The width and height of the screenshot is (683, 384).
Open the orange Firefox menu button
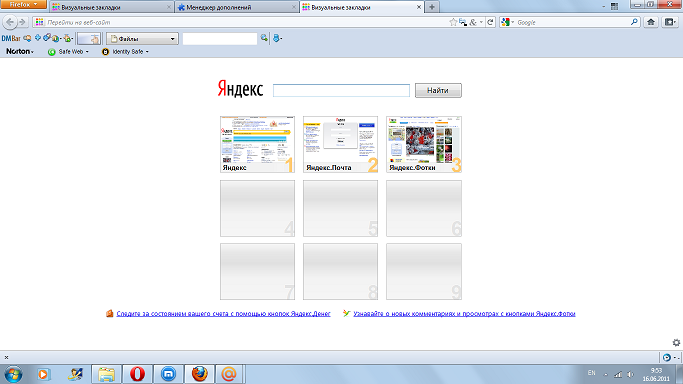tap(23, 4)
